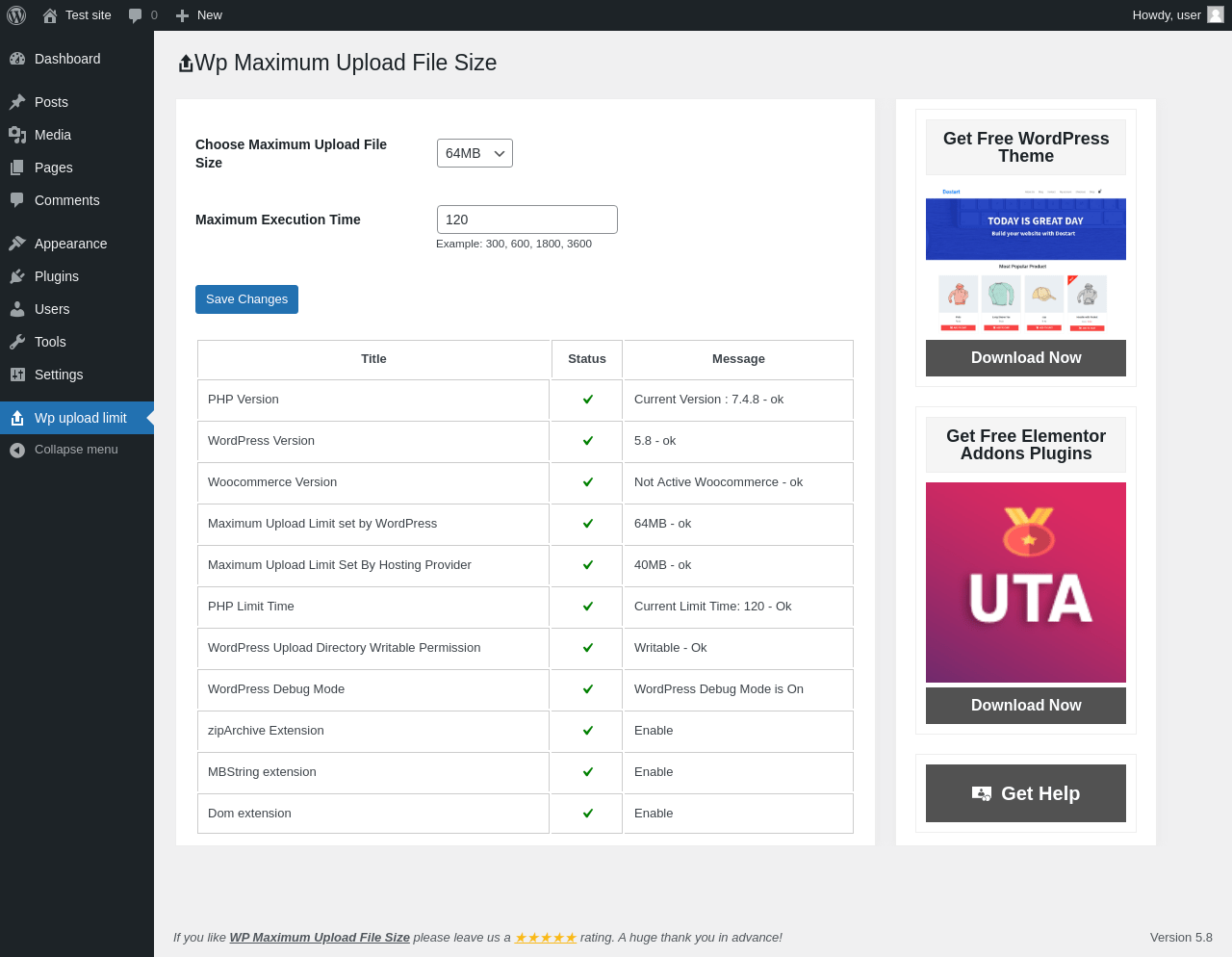Click the UTA Elementor addons banner image
Screen dimensions: 1232x957
[1026, 582]
